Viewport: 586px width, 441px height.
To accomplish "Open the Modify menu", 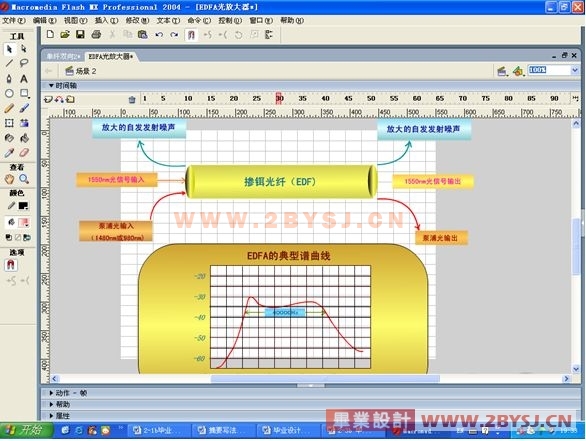I will click(x=137, y=21).
